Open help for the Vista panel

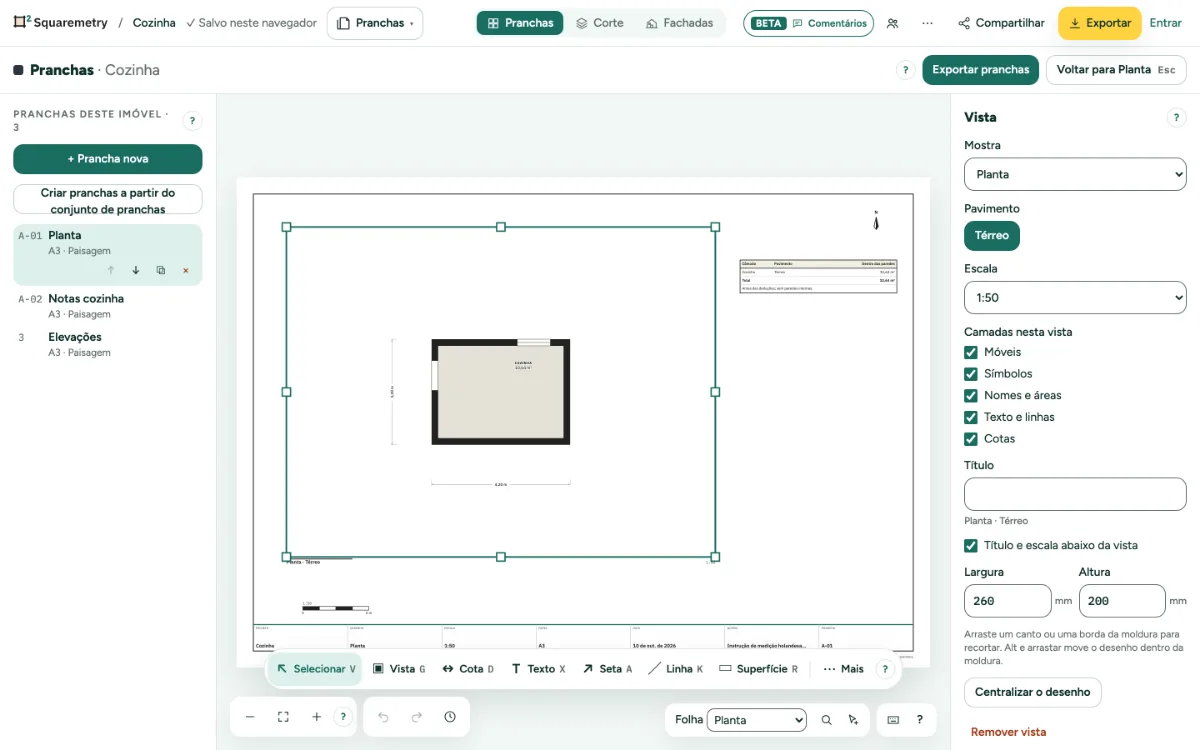[x=1176, y=118]
